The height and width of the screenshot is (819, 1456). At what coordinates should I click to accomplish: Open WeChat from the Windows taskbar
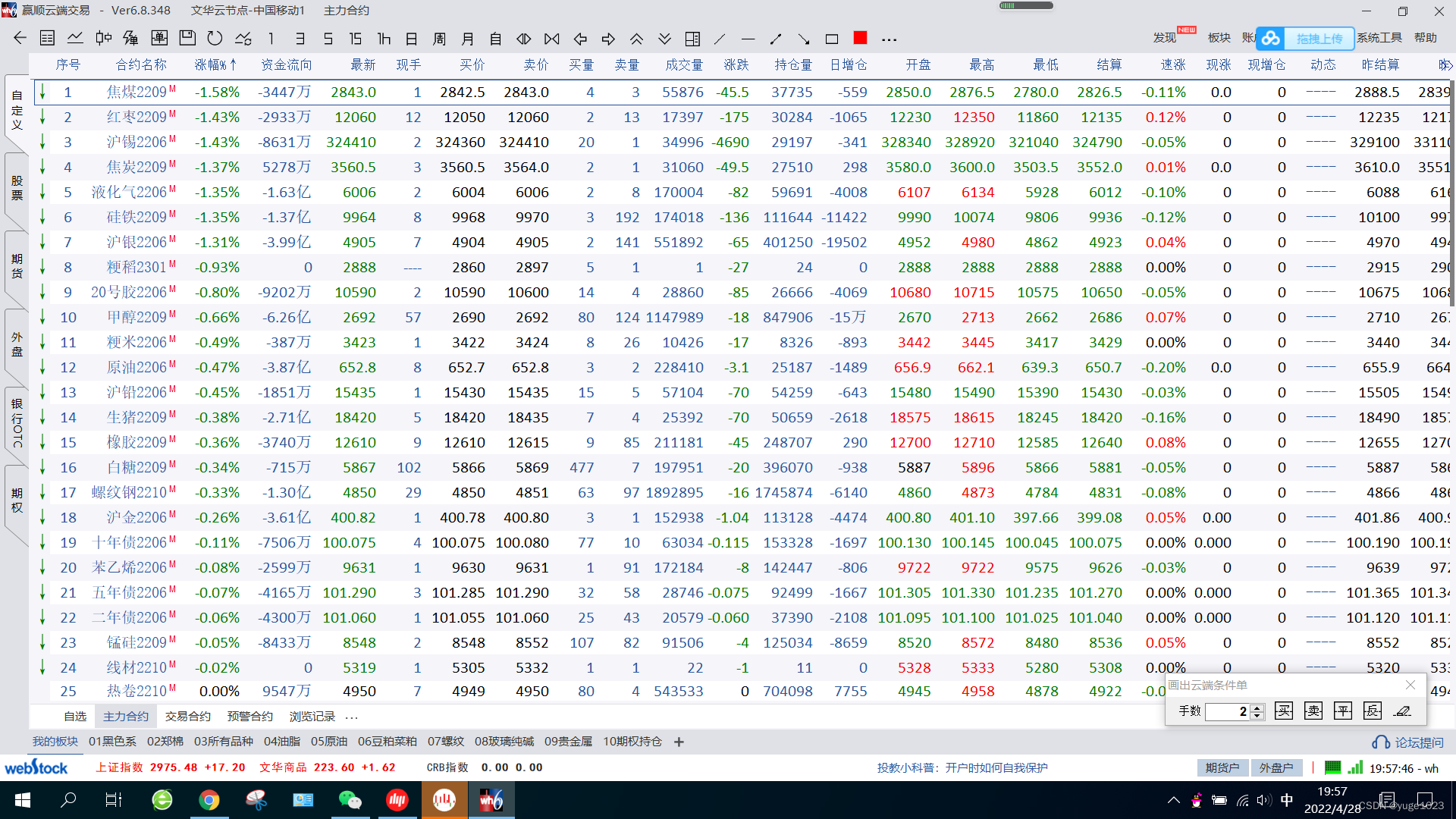(350, 799)
